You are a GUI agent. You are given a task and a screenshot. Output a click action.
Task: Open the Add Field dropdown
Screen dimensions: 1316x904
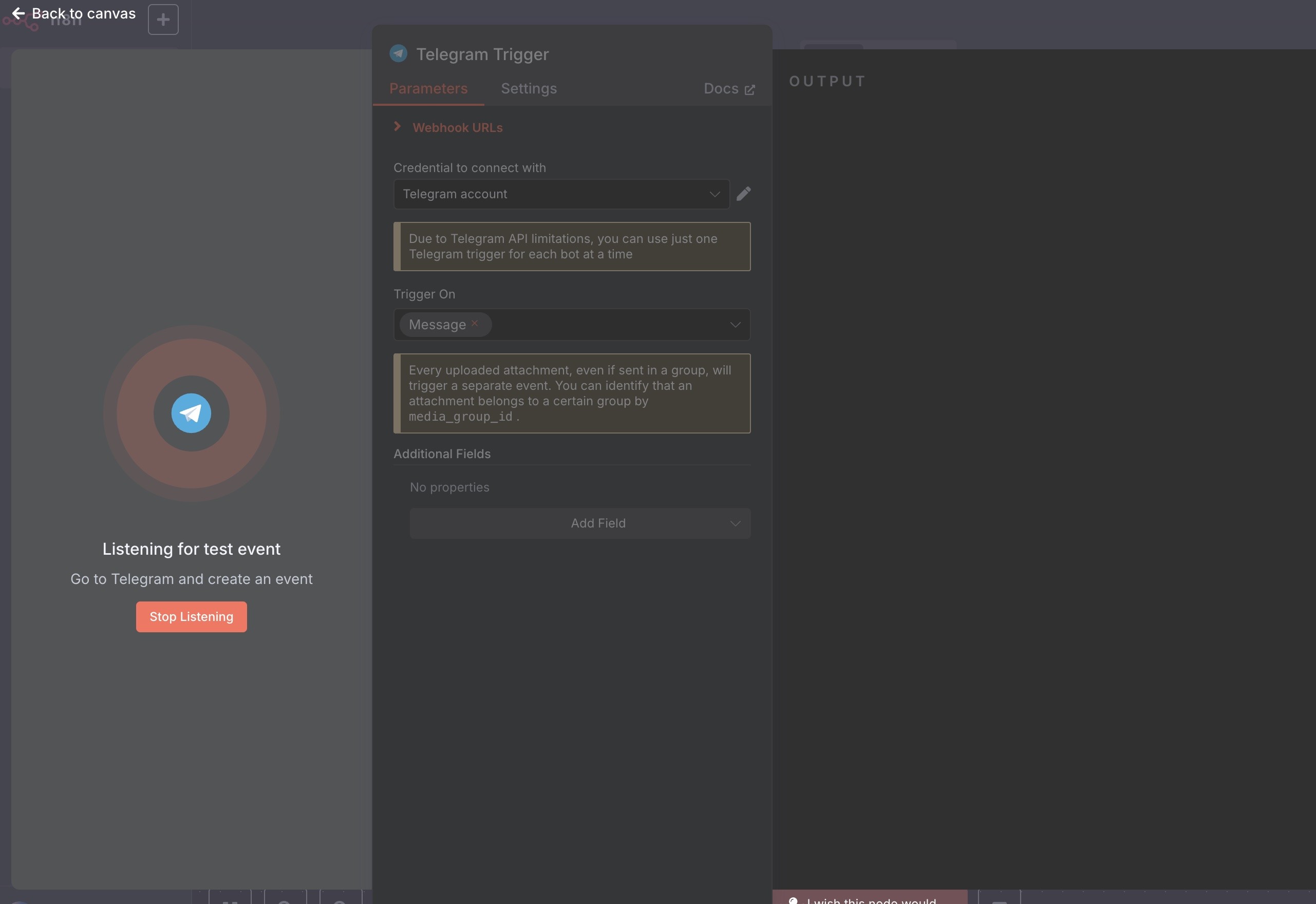point(580,523)
